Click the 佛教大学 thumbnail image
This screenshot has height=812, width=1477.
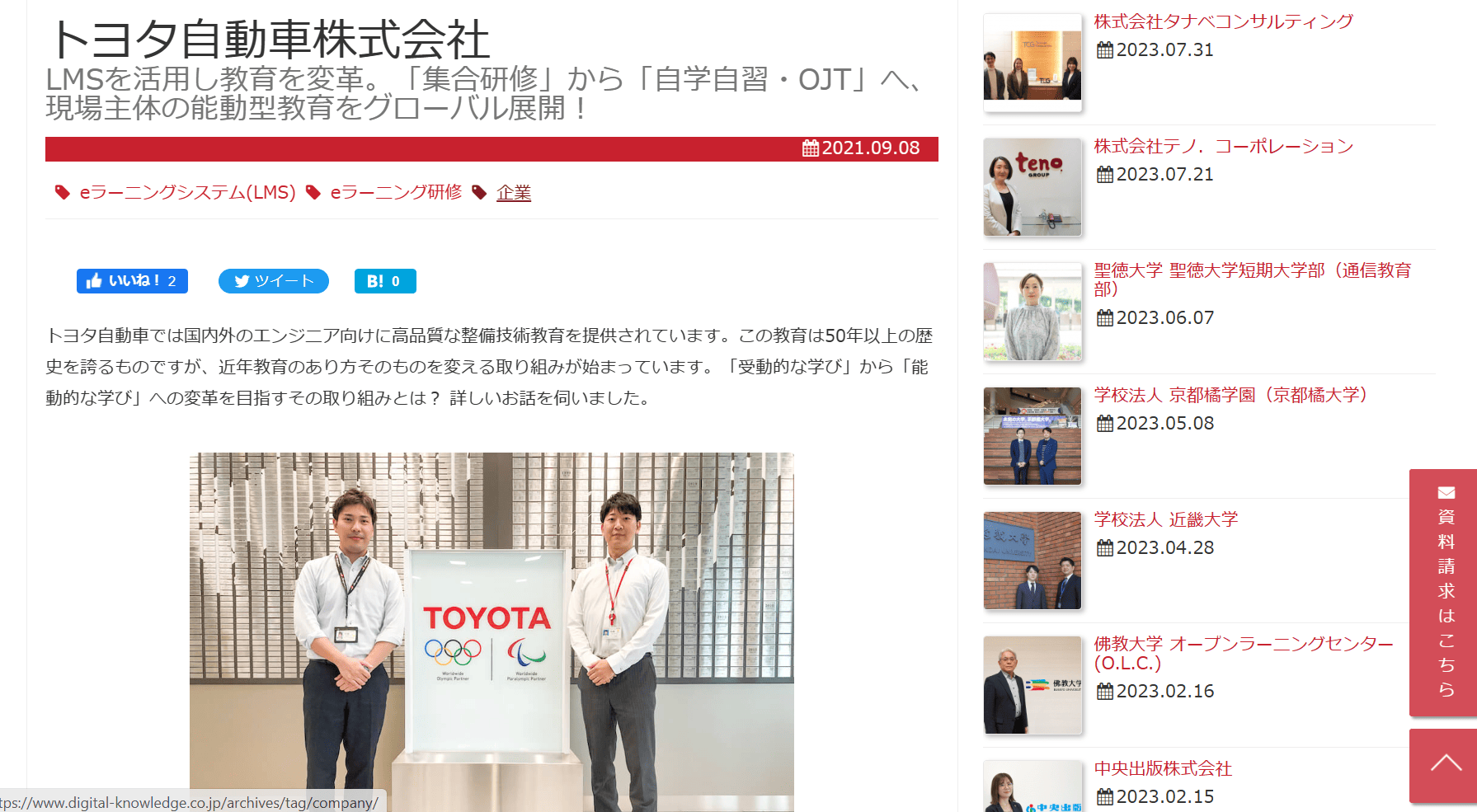[1032, 685]
